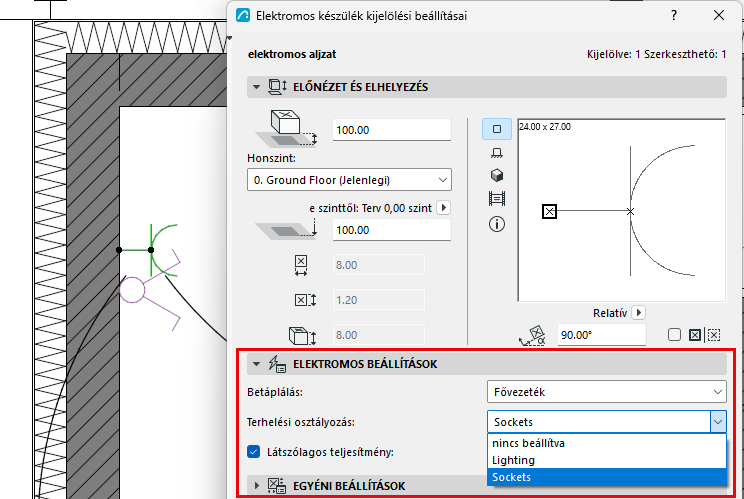The image size is (744, 499).
Task: Click the width dimension icon
Action: pos(301,265)
